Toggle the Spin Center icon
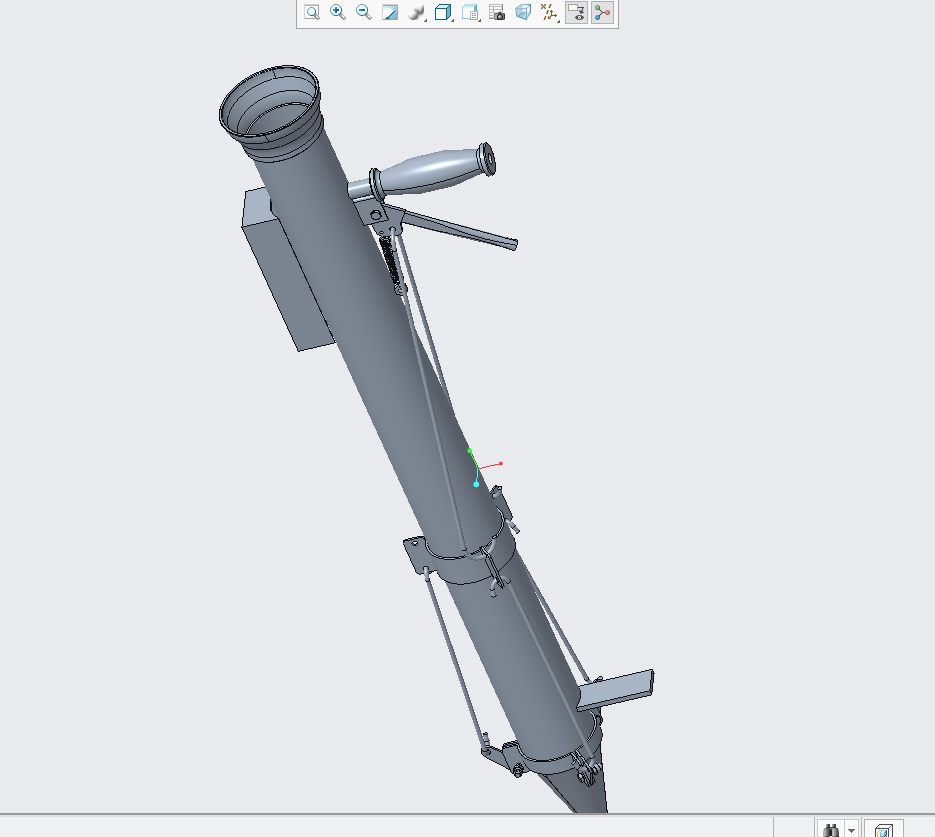Image resolution: width=935 pixels, height=837 pixels. pos(602,13)
